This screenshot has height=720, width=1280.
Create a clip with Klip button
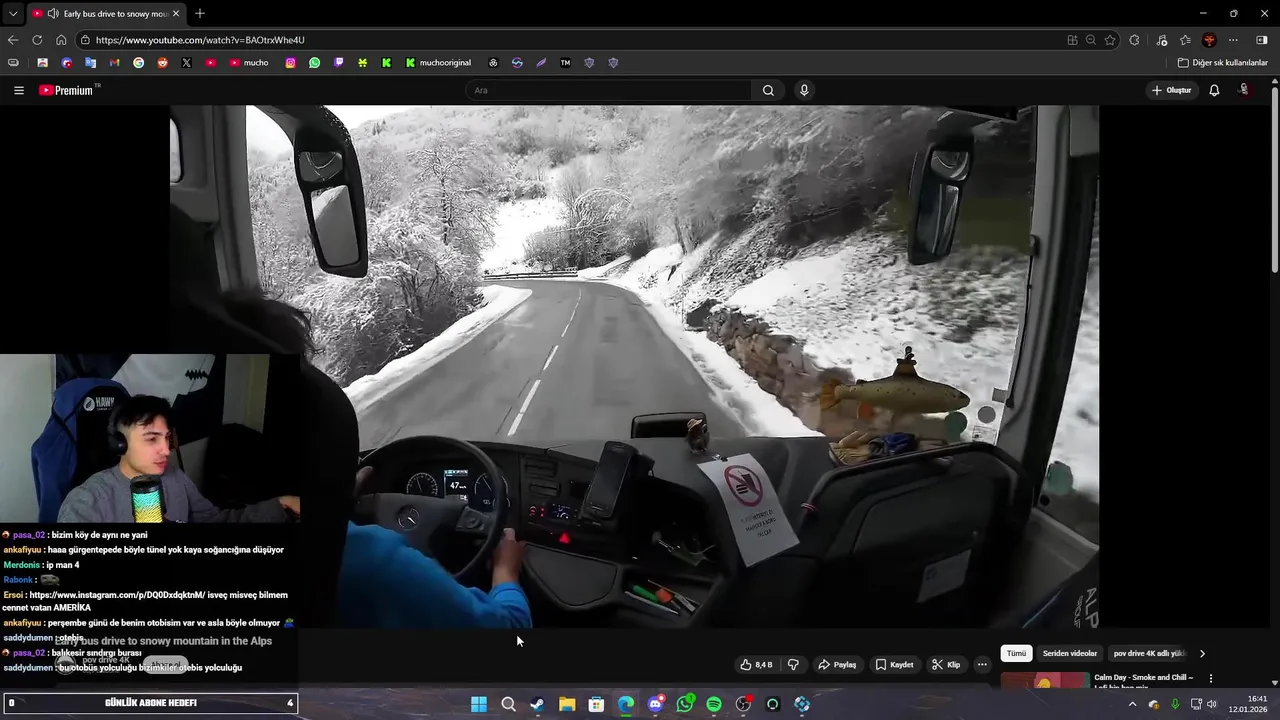tap(946, 665)
